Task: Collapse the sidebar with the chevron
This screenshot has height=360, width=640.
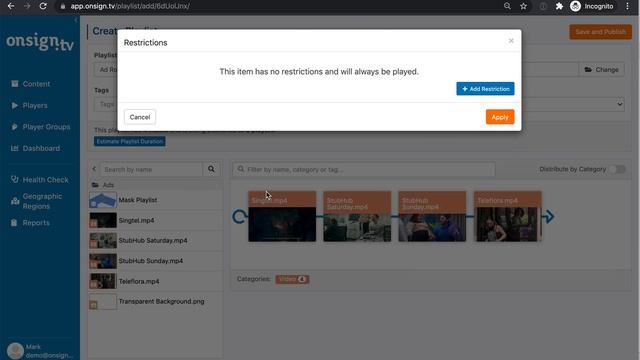Action: (x=76, y=20)
